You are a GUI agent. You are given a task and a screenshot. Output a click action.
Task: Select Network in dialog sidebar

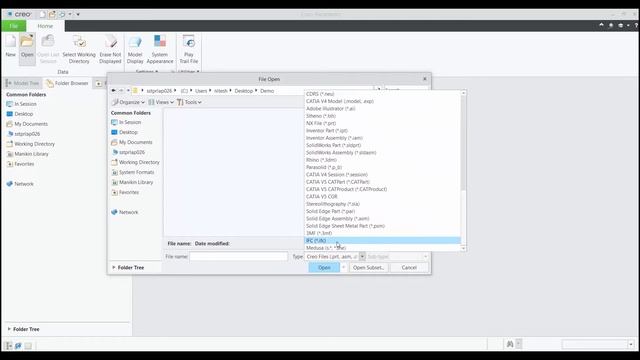(x=128, y=212)
